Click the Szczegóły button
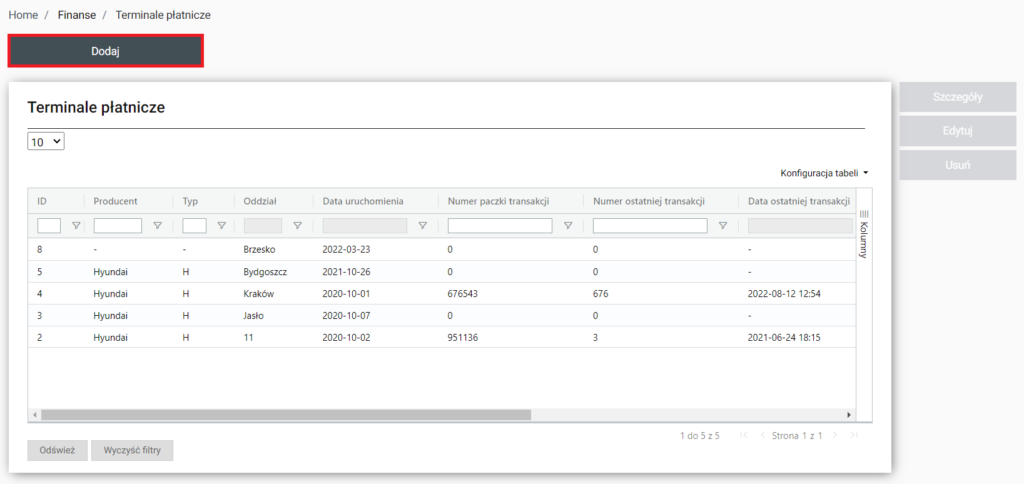The height and width of the screenshot is (484, 1024). 958,97
